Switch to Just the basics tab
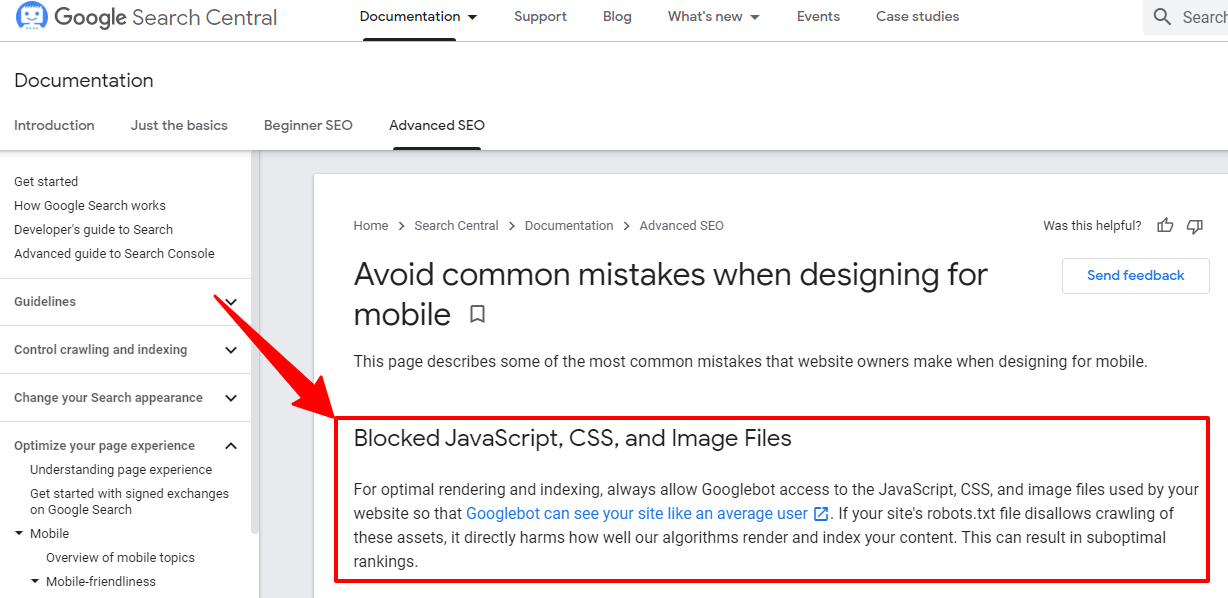The height and width of the screenshot is (598, 1228). click(179, 126)
